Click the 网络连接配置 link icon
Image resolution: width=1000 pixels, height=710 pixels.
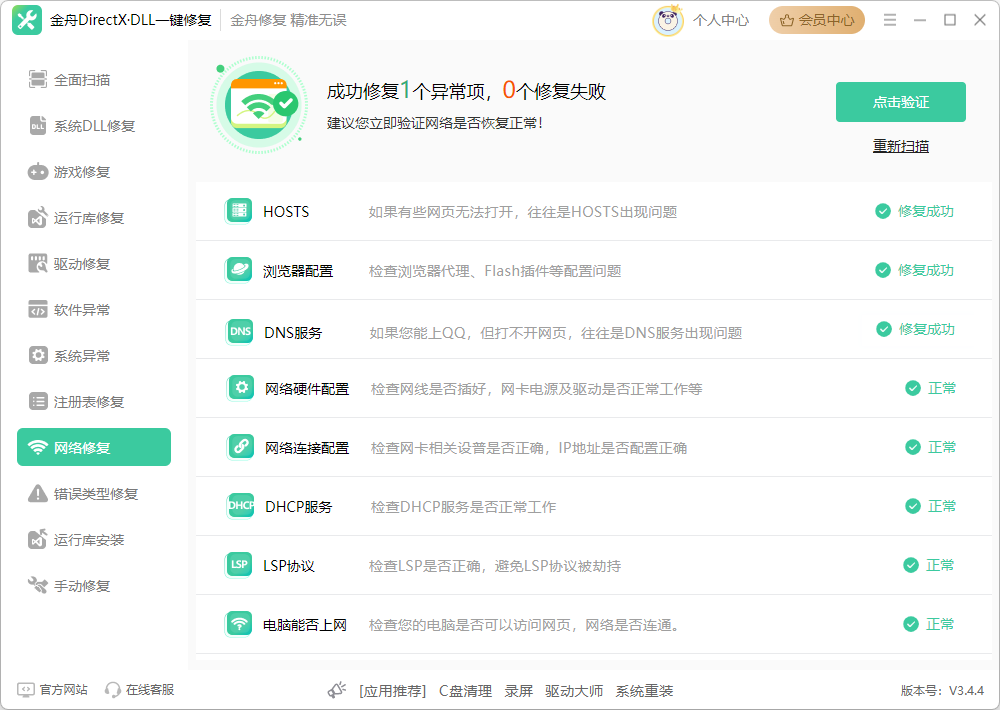coord(241,446)
